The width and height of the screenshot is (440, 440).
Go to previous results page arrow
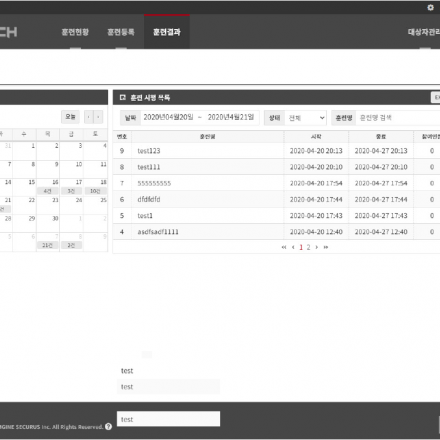point(293,247)
